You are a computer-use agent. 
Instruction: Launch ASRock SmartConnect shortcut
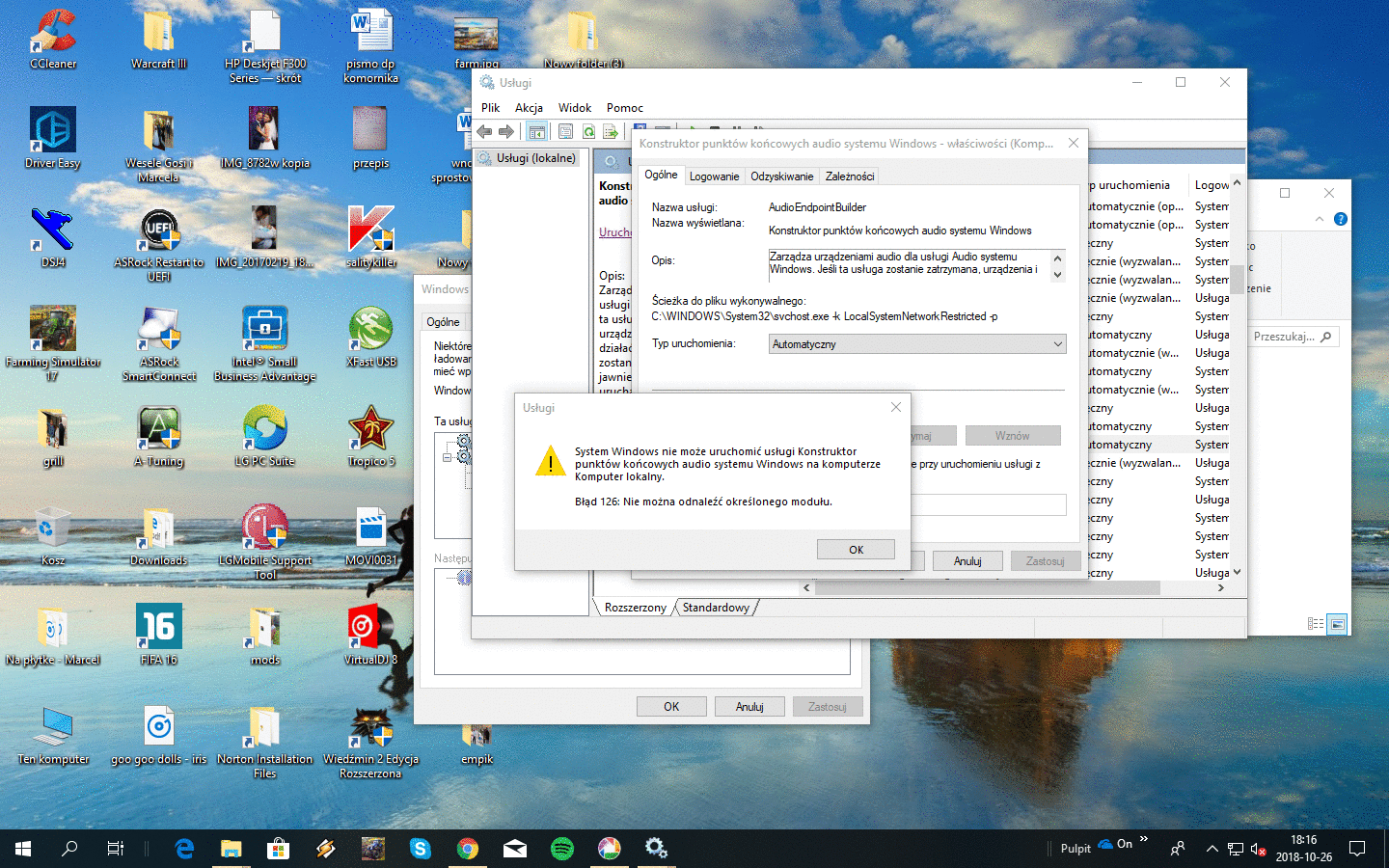coord(159,343)
